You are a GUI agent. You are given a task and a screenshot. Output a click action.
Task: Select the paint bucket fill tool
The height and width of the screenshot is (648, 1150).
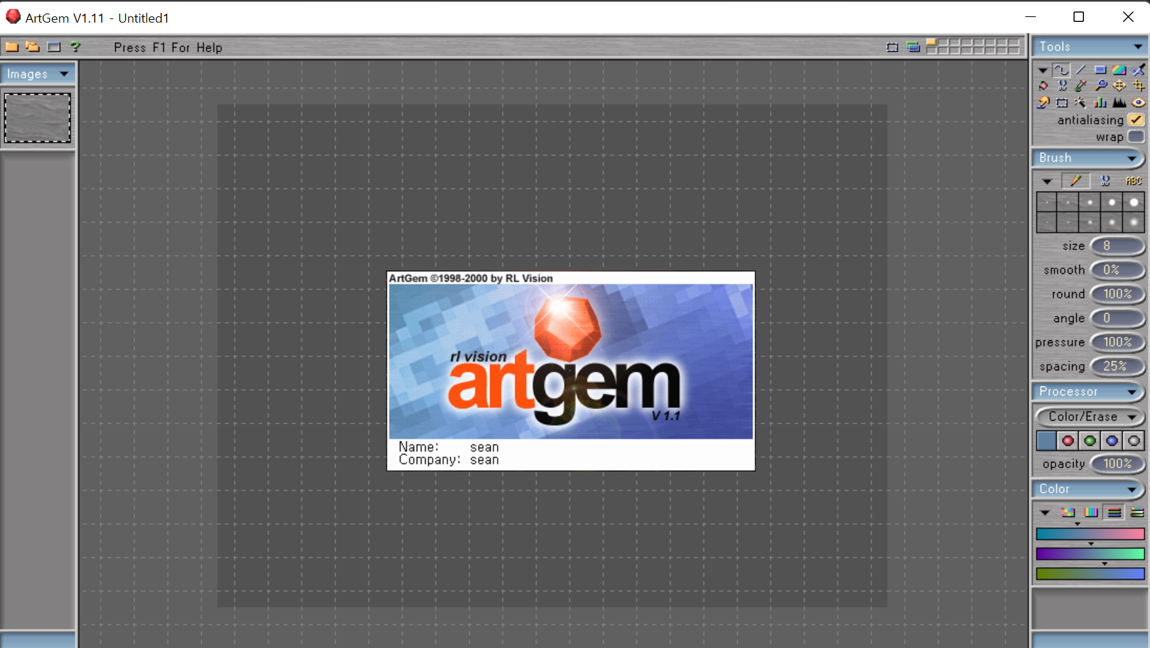(1043, 86)
